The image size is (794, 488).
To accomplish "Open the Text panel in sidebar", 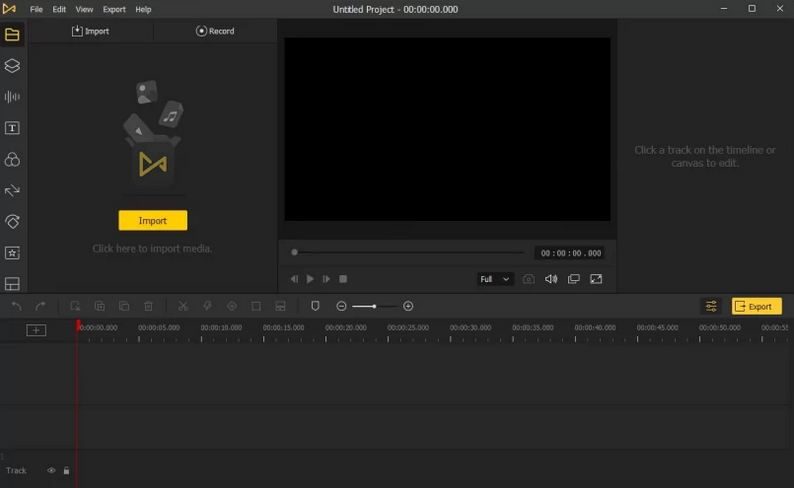I will click(12, 128).
